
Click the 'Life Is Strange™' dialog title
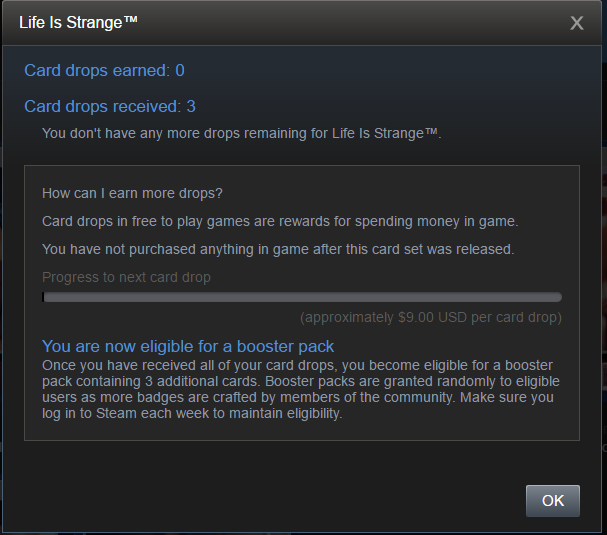[78, 22]
